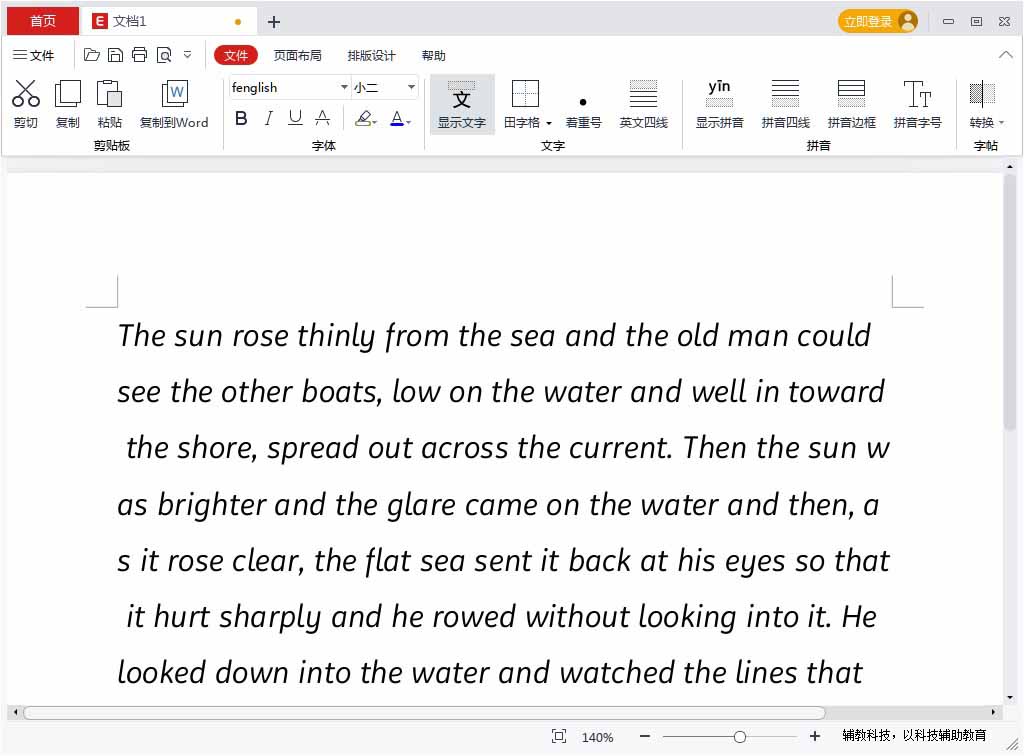This screenshot has width=1024, height=756.
Task: Click the zoom in plus button
Action: coord(814,736)
